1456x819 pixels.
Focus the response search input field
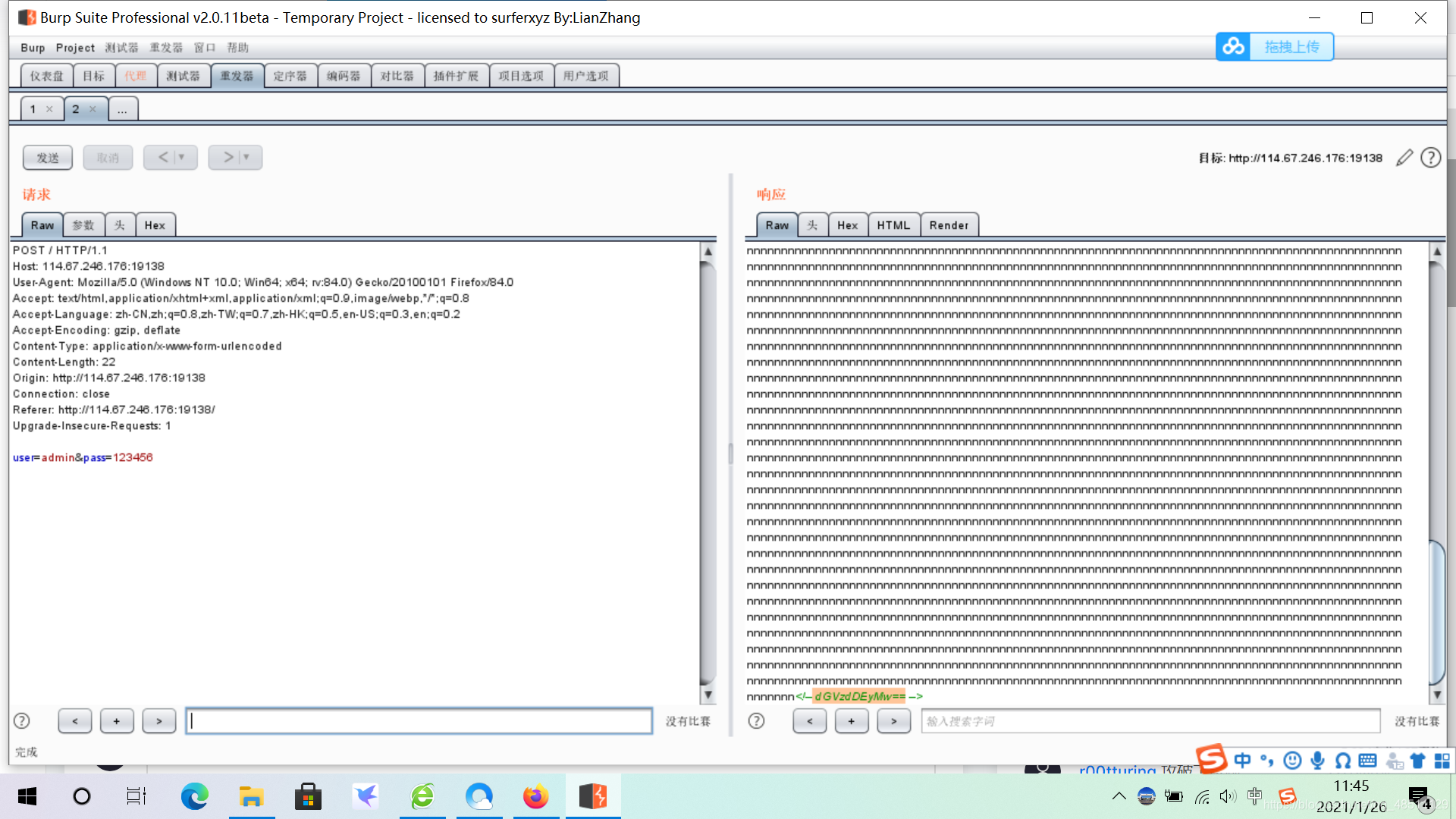(x=1150, y=721)
